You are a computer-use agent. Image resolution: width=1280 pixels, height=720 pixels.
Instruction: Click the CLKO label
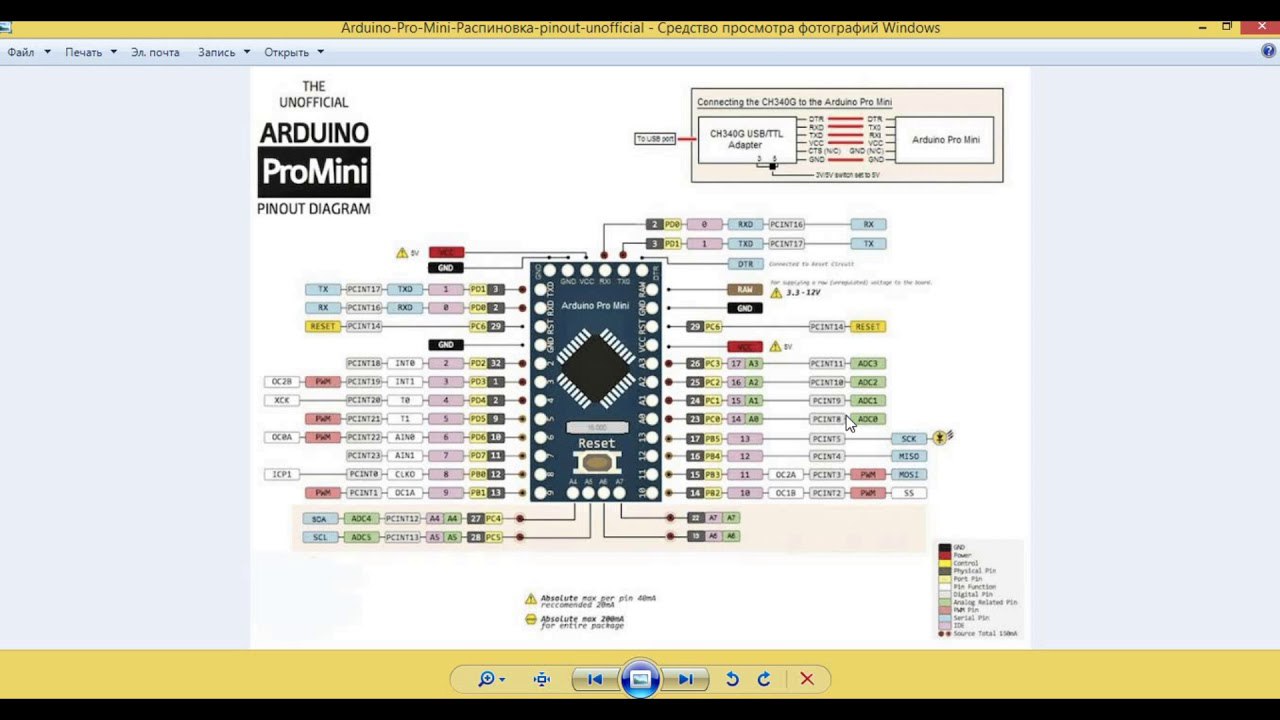tap(405, 474)
